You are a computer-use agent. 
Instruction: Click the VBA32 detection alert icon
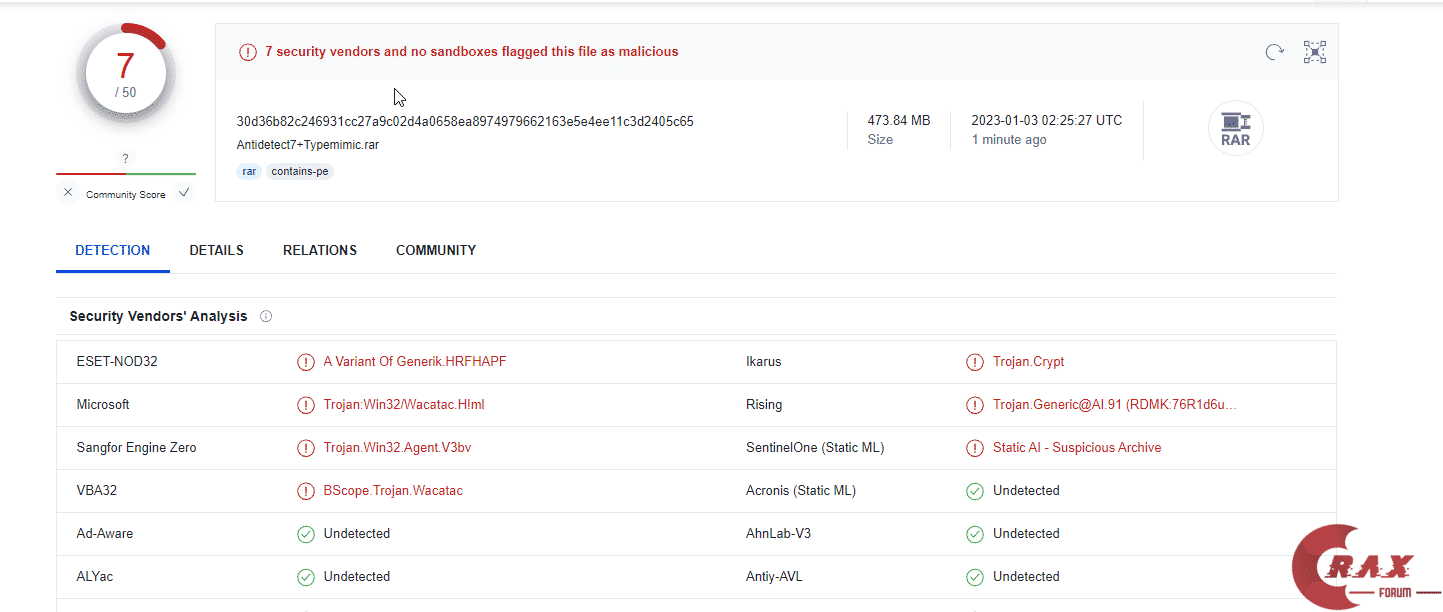click(306, 491)
